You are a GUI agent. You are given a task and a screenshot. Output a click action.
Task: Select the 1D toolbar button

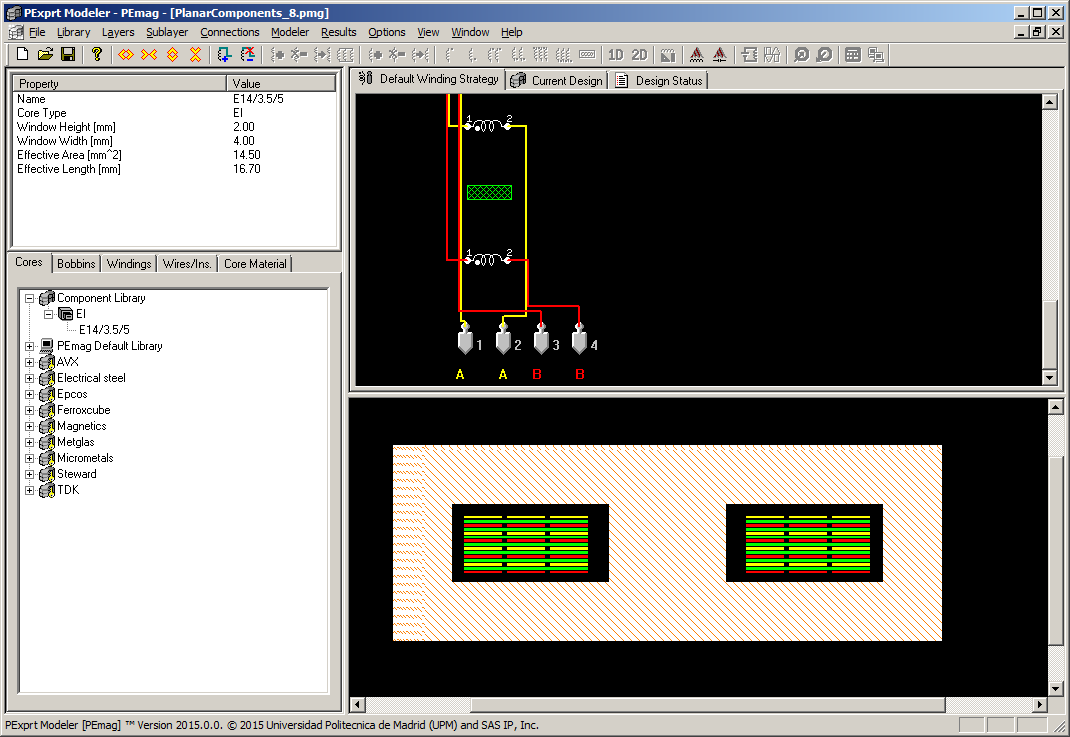(x=616, y=55)
